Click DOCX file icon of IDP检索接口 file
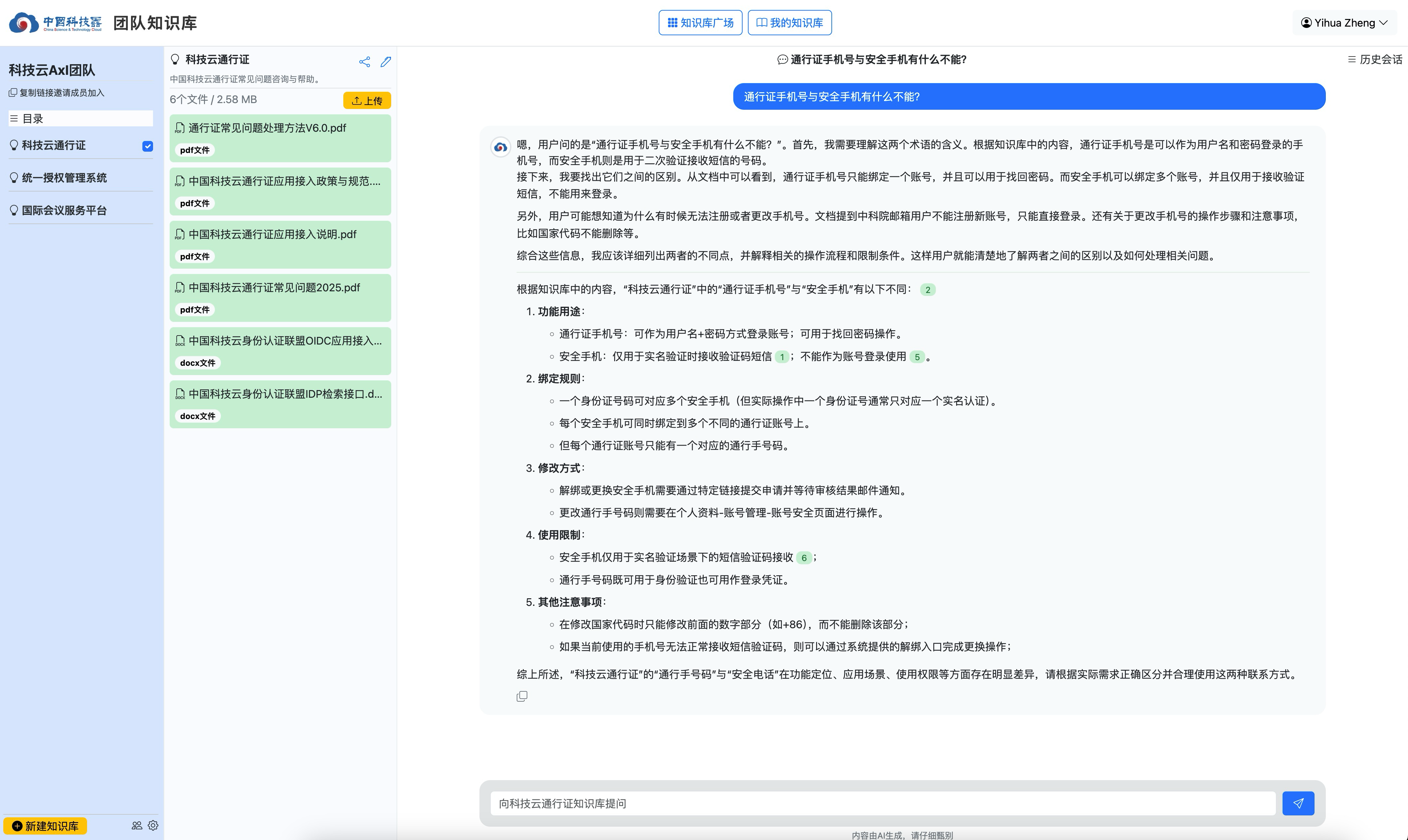This screenshot has height=840, width=1408. [x=180, y=394]
